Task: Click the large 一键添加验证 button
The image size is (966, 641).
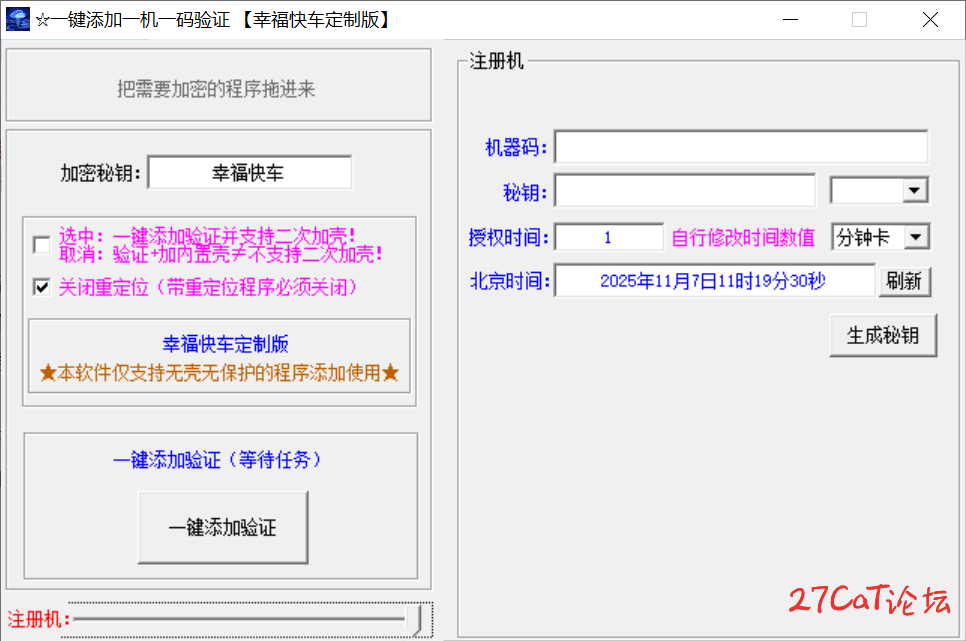Action: (x=222, y=528)
